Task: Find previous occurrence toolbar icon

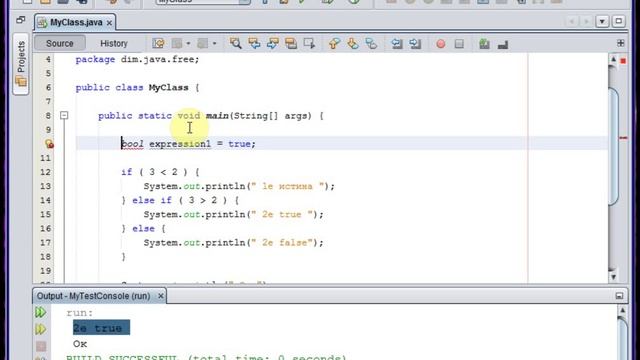Action: click(x=254, y=43)
